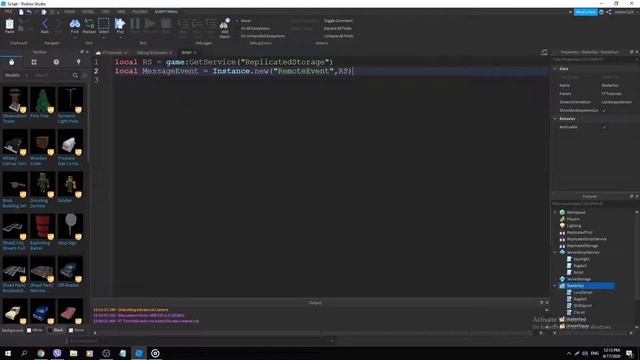This screenshot has width=640, height=360.
Task: Open Find with the binoculars icon
Action: tap(74, 24)
